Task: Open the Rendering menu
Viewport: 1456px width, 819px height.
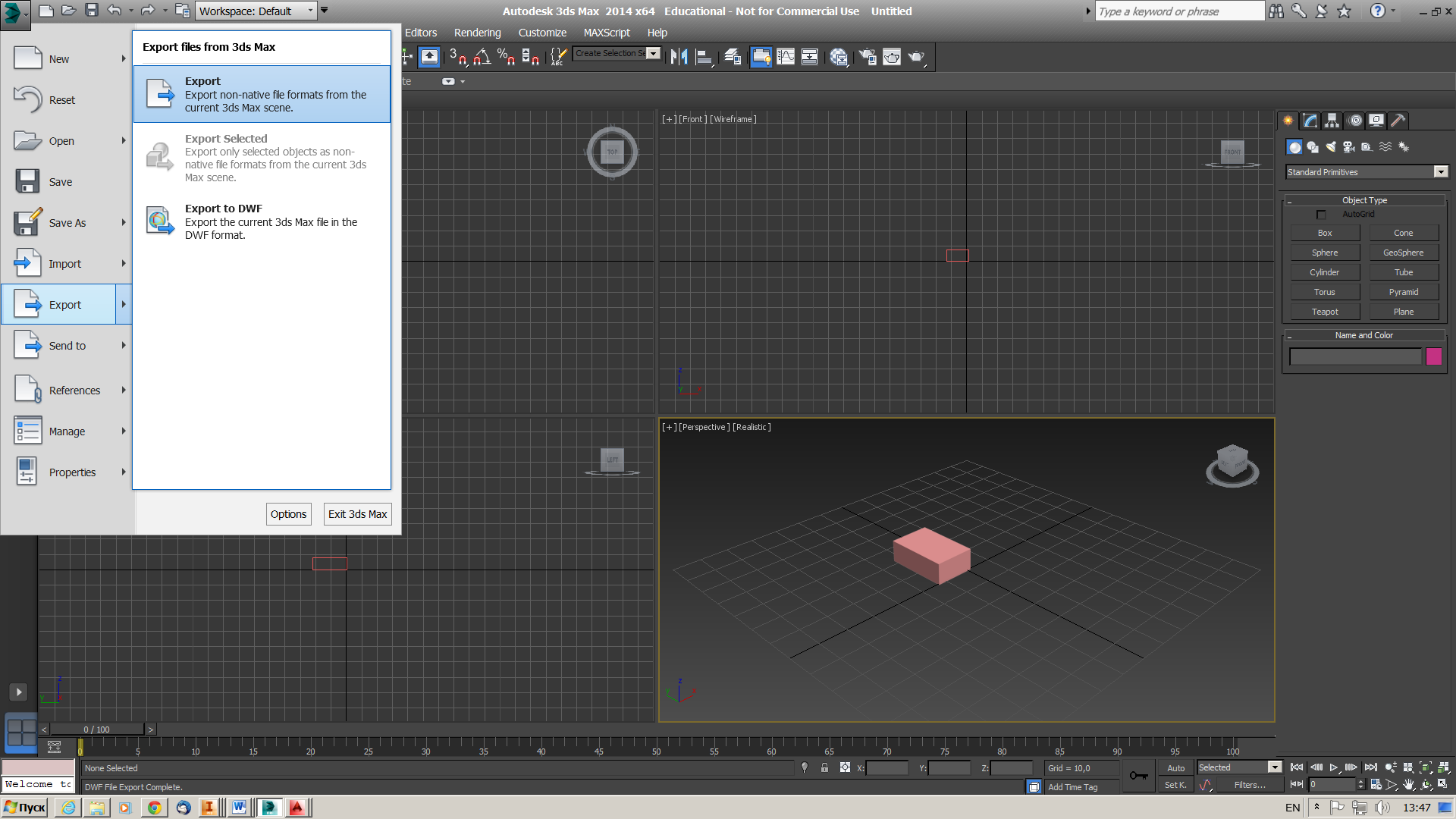Action: 477,33
